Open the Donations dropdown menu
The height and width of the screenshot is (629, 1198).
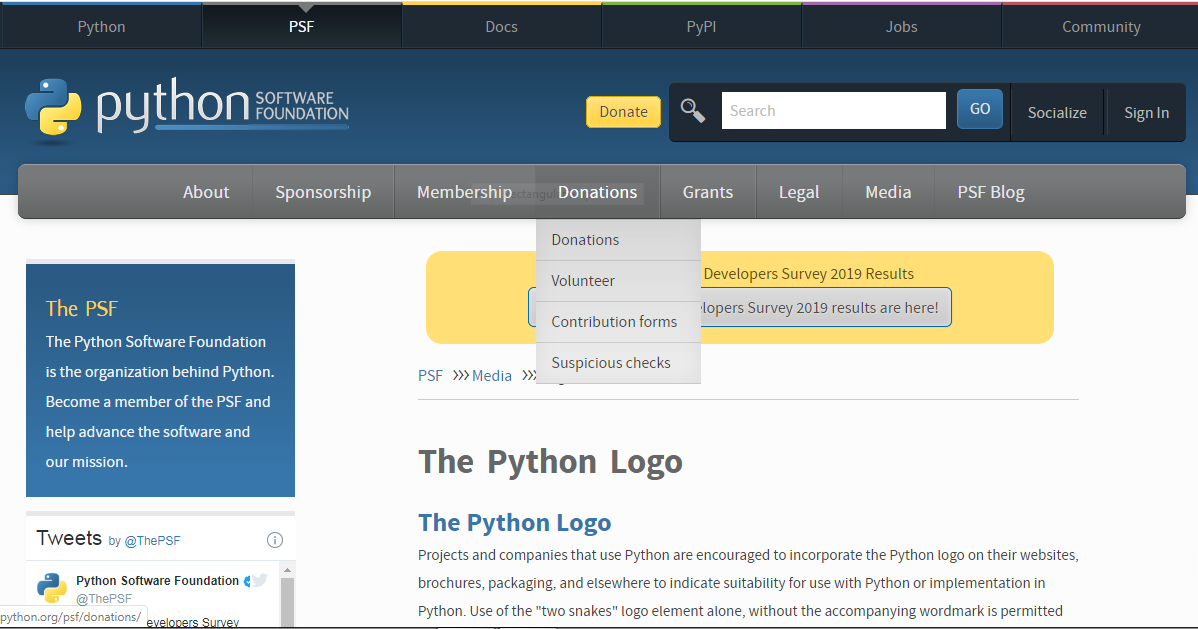(x=597, y=191)
